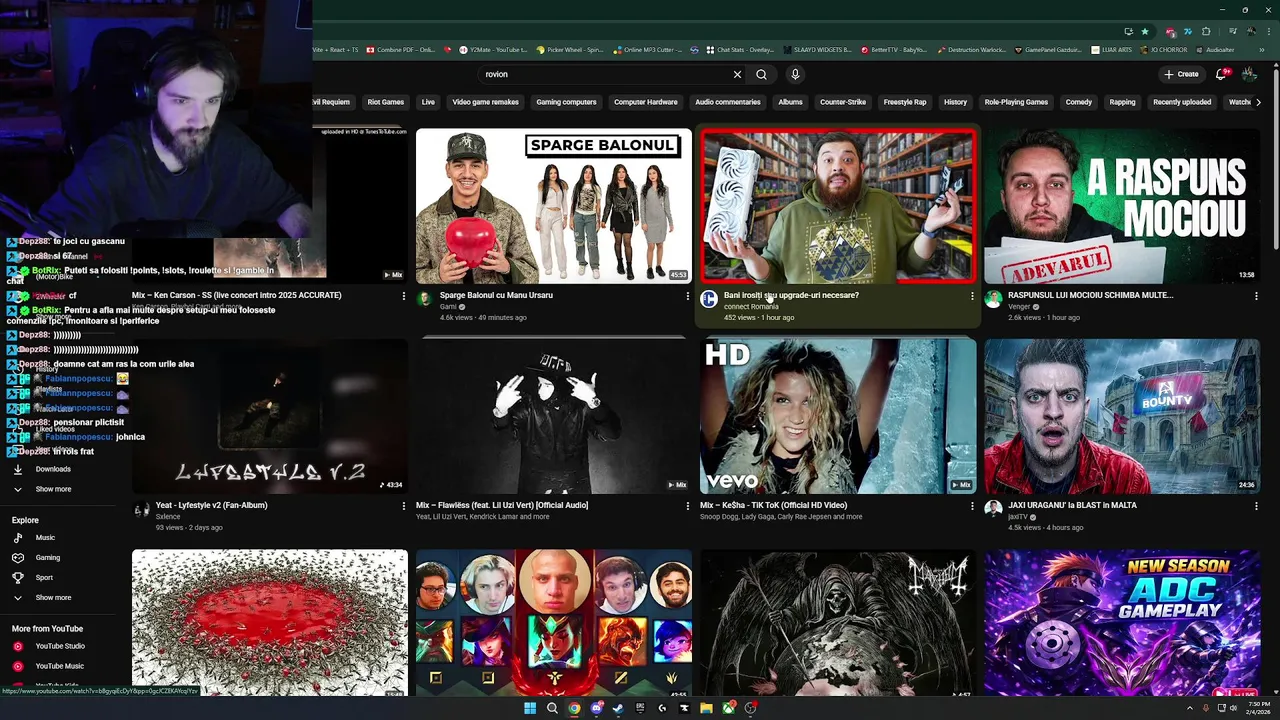Screen dimensions: 1280x720
Task: Open the Y2Mate bookmark
Action: [x=492, y=49]
